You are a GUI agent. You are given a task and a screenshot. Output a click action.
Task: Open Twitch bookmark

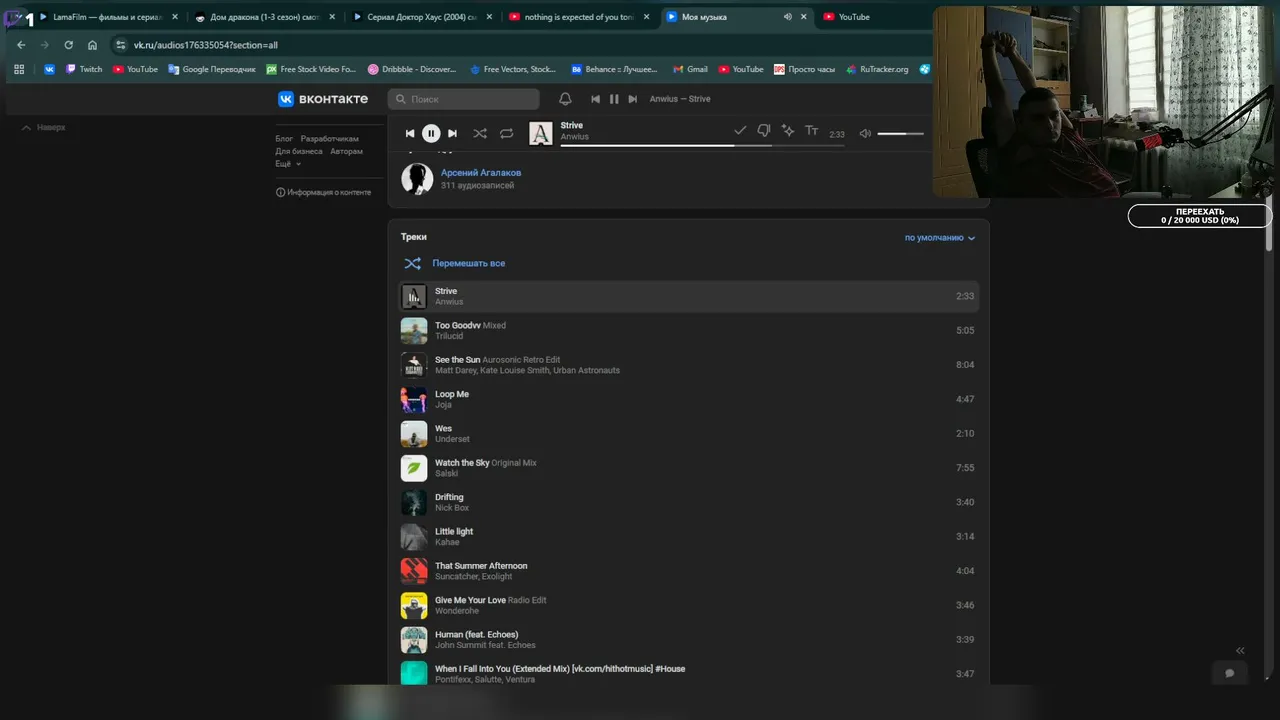coord(84,69)
